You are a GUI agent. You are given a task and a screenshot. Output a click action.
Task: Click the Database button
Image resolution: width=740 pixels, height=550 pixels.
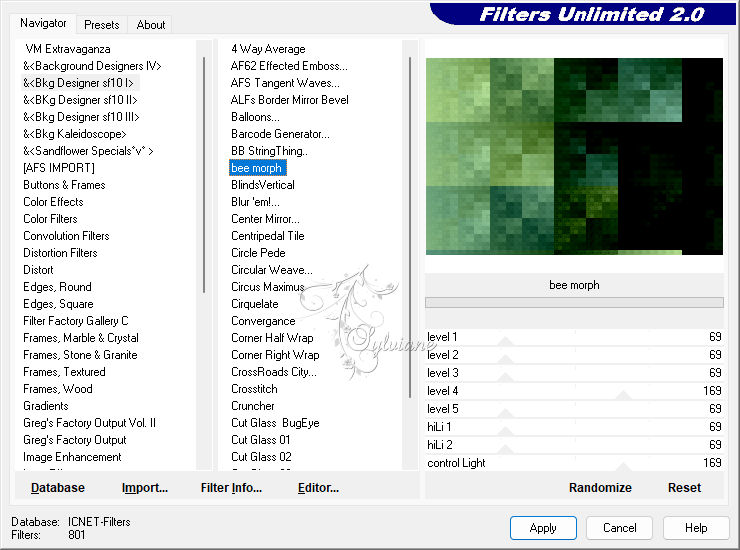58,488
